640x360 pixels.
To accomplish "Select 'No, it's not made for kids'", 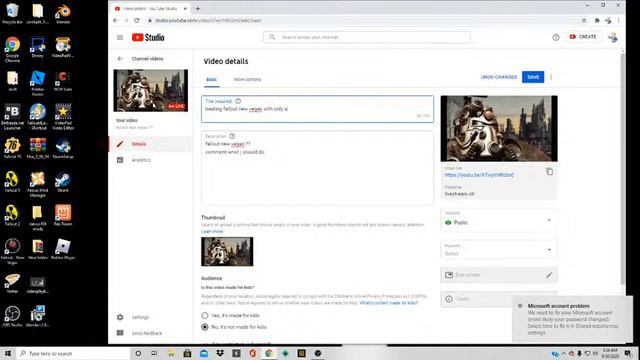I will pyautogui.click(x=205, y=327).
